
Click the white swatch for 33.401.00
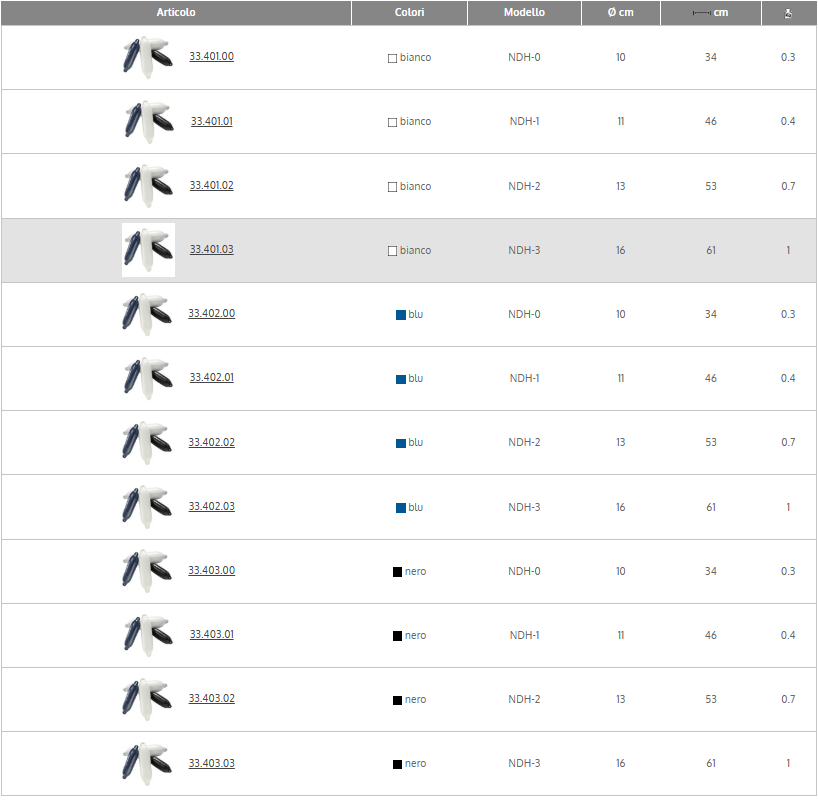(x=392, y=58)
